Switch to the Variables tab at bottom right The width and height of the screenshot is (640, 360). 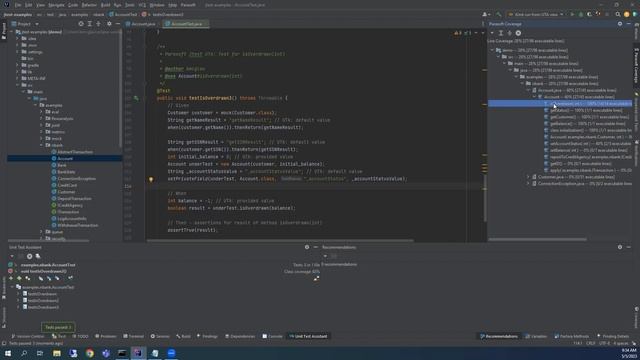point(536,336)
